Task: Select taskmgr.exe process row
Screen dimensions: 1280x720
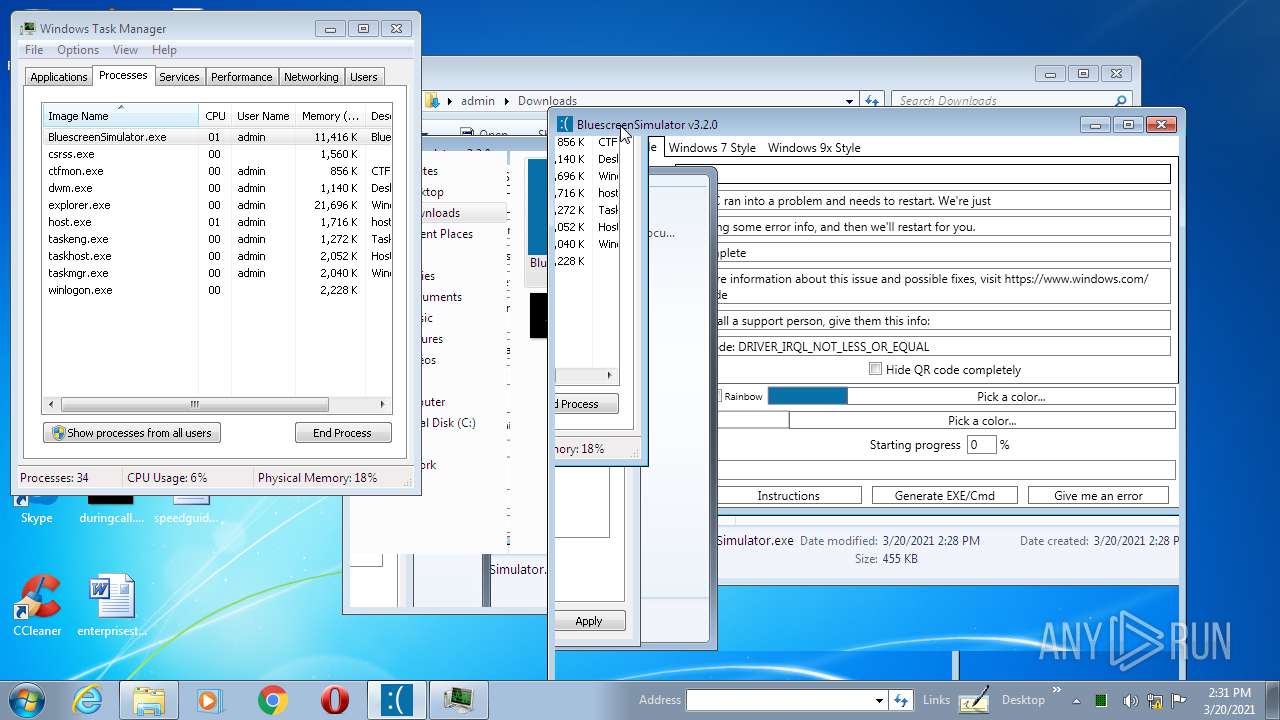Action: pos(219,273)
